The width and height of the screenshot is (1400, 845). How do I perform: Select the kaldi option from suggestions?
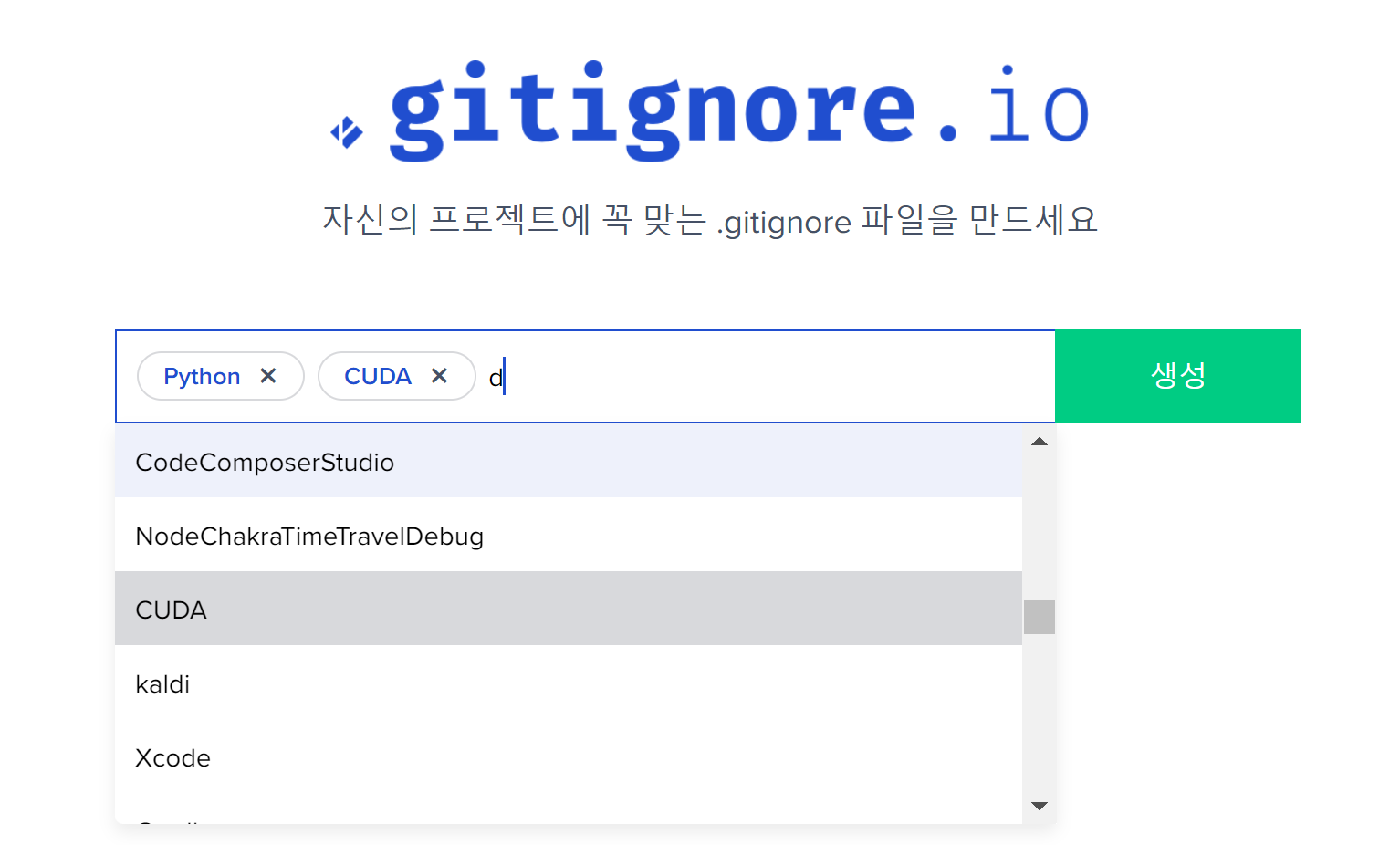[569, 683]
